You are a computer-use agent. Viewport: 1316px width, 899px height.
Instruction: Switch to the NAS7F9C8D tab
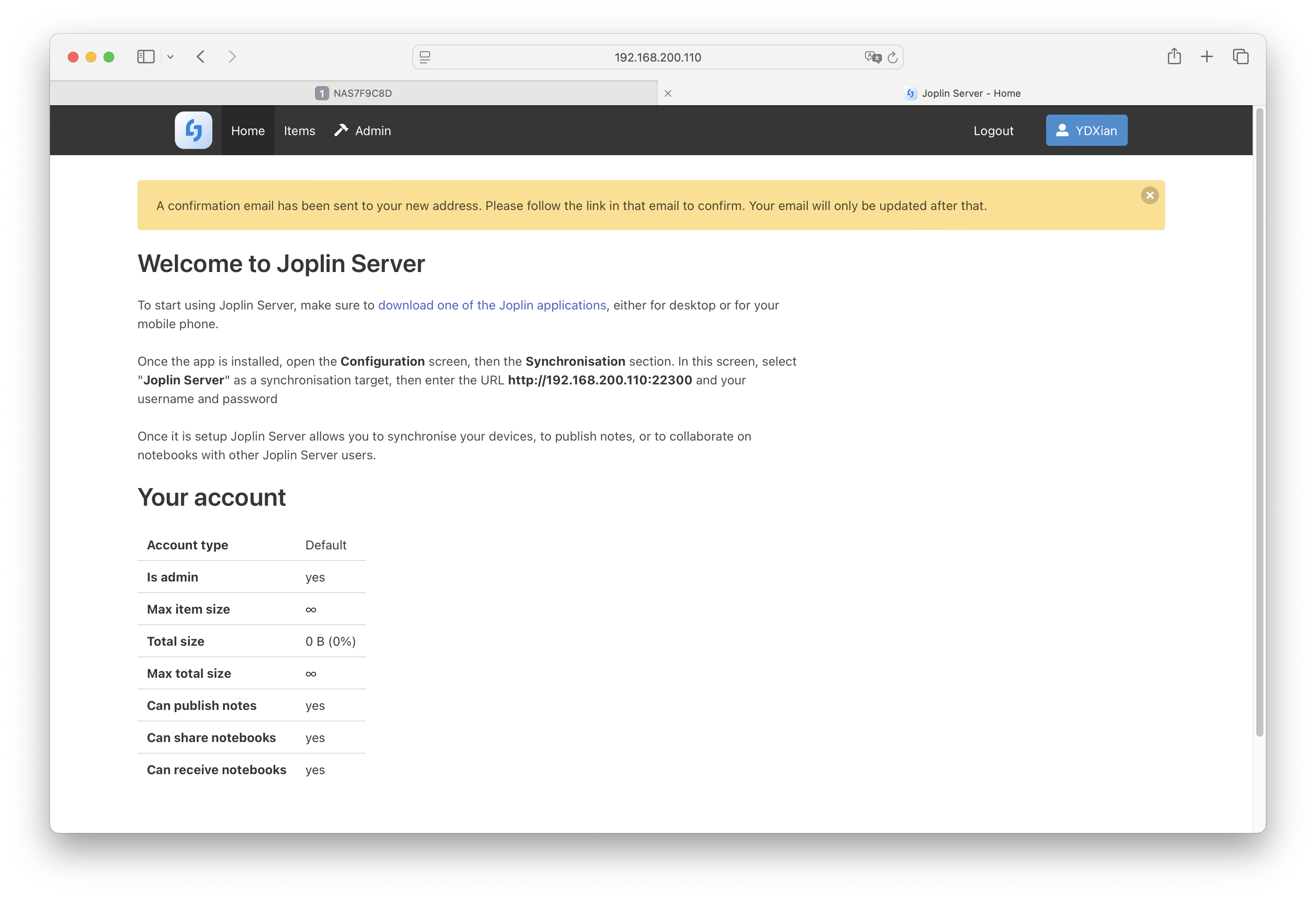(x=353, y=93)
